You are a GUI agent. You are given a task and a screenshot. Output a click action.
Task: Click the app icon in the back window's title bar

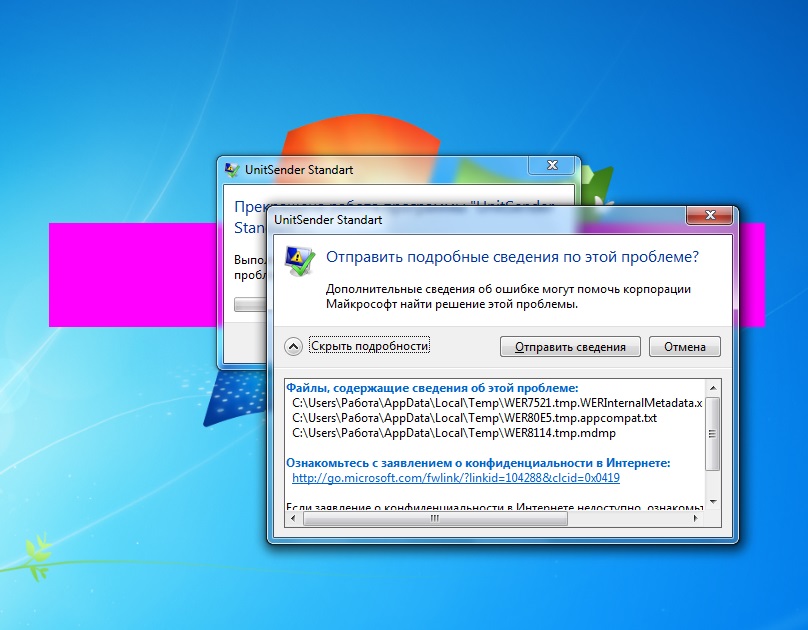point(232,169)
